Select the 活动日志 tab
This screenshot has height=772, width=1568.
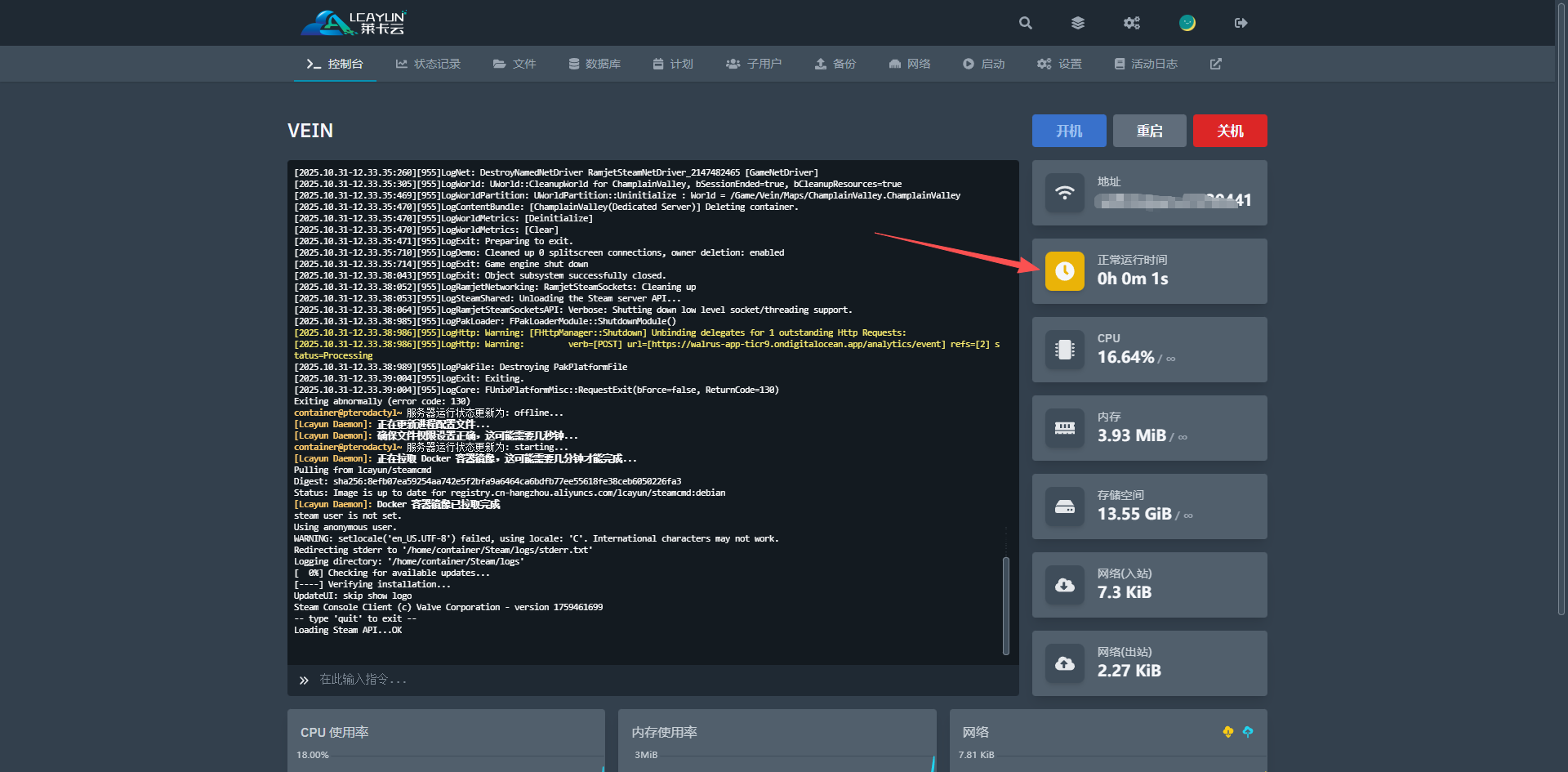click(x=1146, y=64)
